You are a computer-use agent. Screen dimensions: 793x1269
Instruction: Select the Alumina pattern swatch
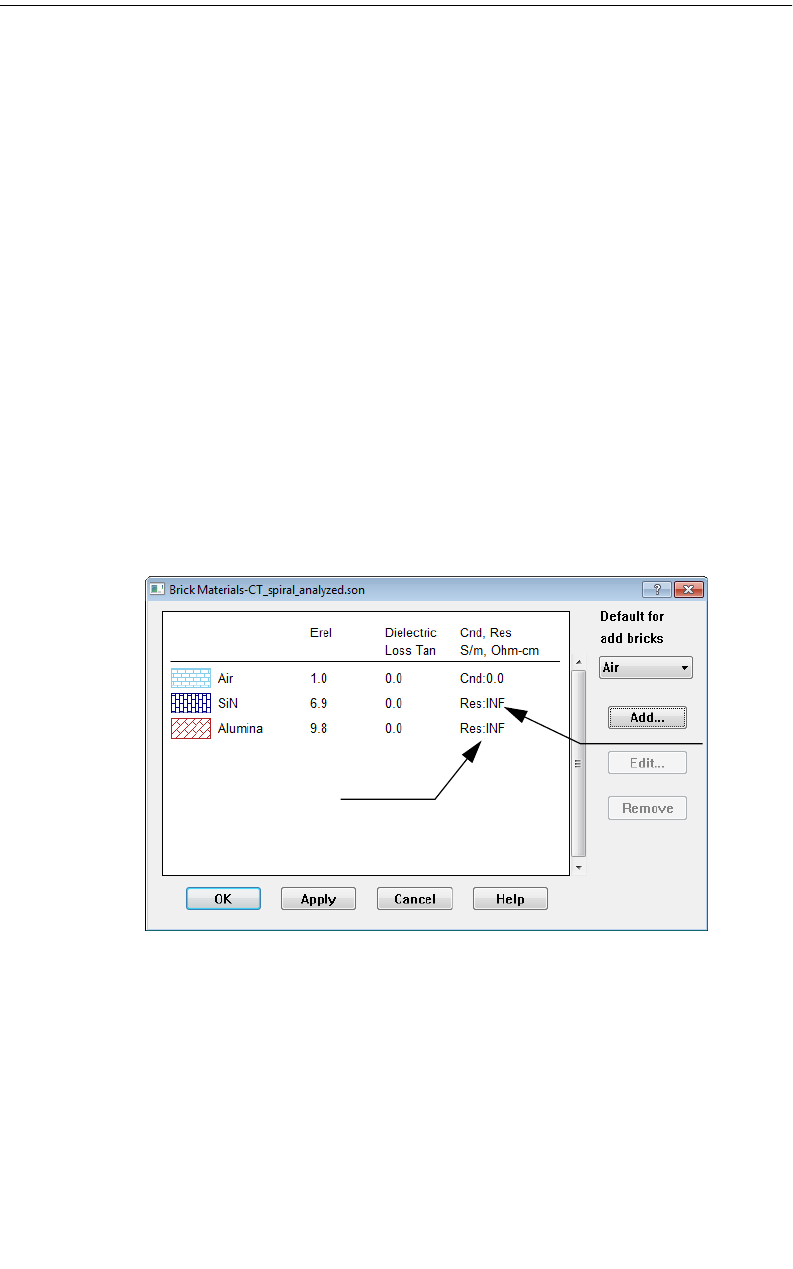point(190,728)
